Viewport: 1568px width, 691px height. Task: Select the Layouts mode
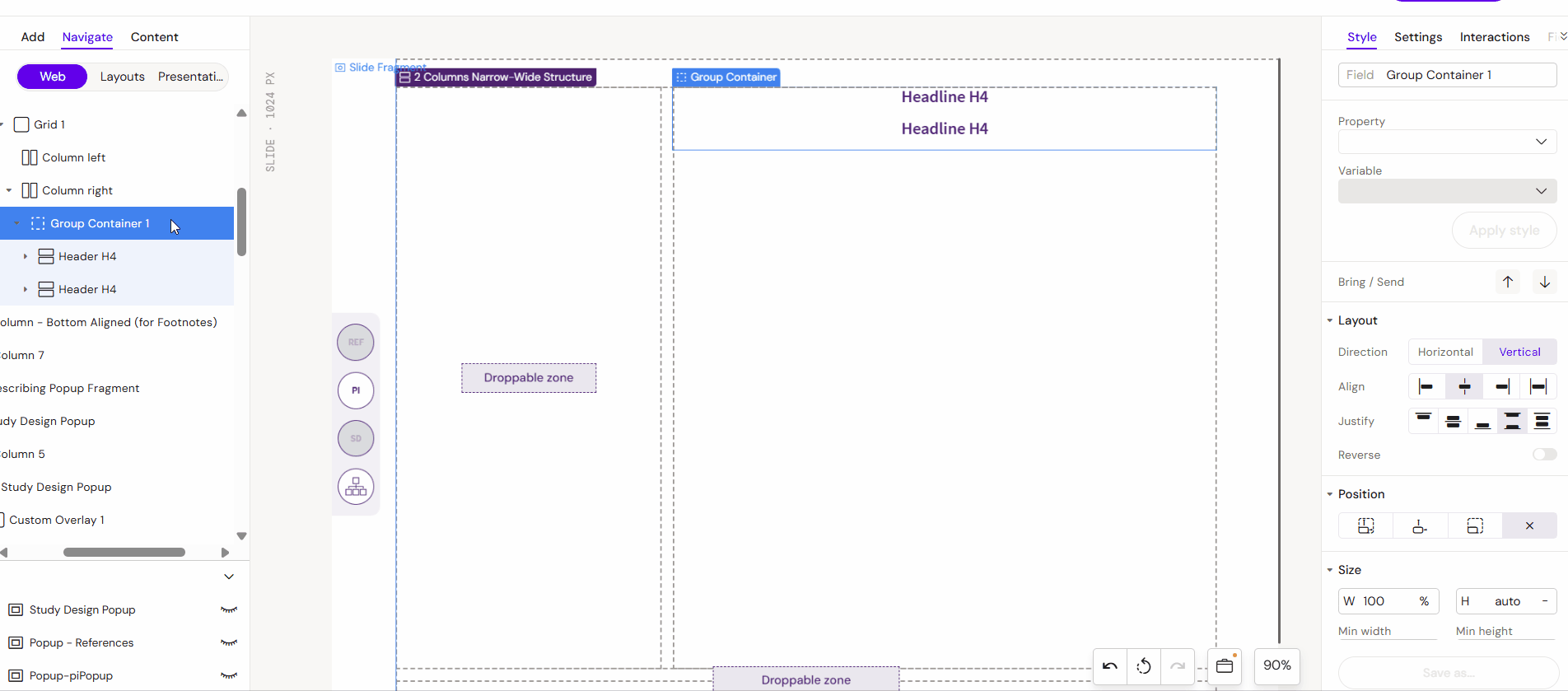[123, 77]
